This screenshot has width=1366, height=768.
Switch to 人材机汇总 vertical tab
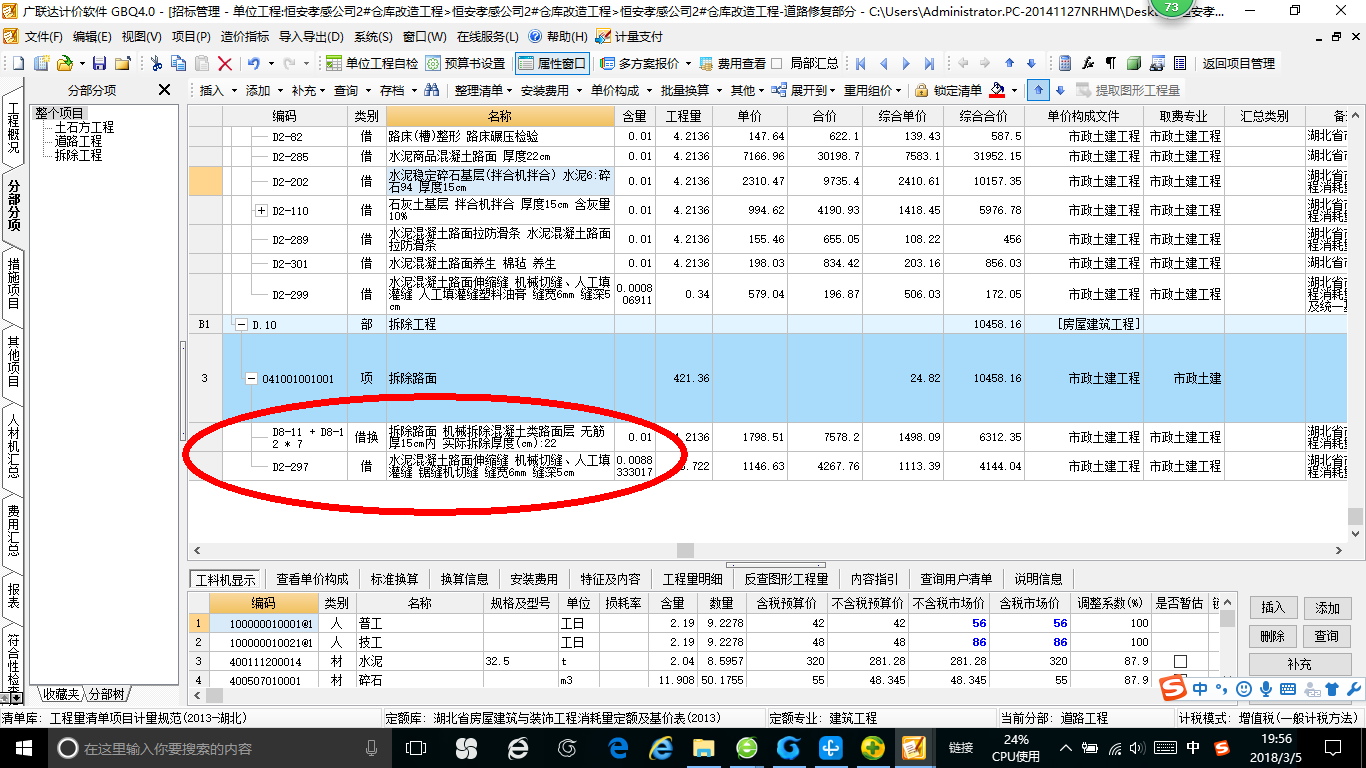[13, 446]
